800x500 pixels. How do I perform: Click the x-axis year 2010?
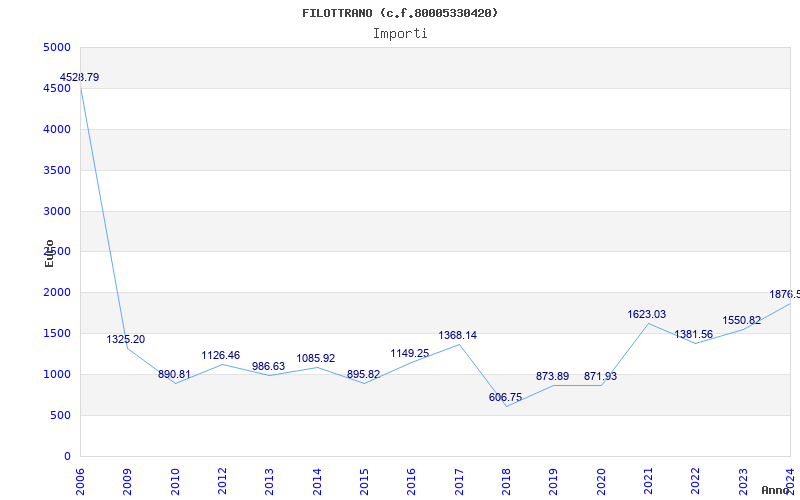175,482
